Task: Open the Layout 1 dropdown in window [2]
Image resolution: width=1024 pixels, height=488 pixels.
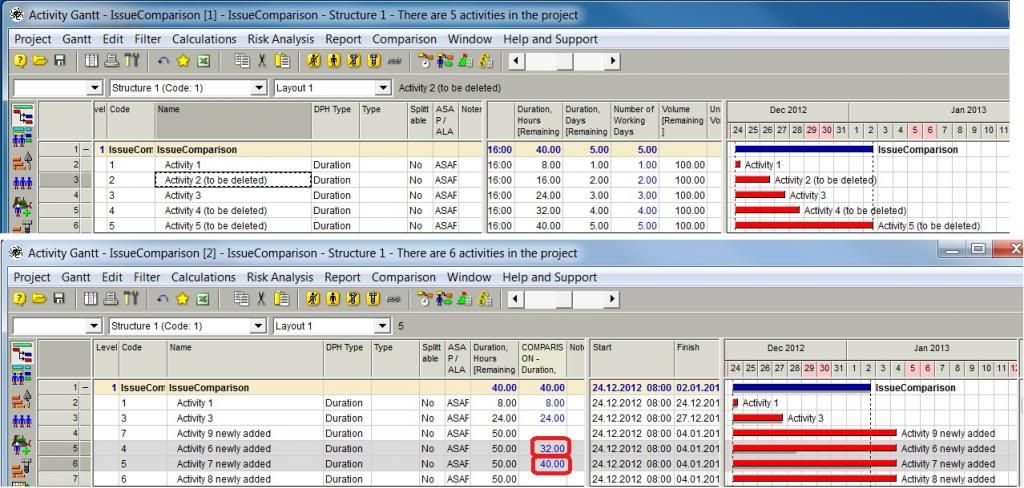Action: [382, 325]
